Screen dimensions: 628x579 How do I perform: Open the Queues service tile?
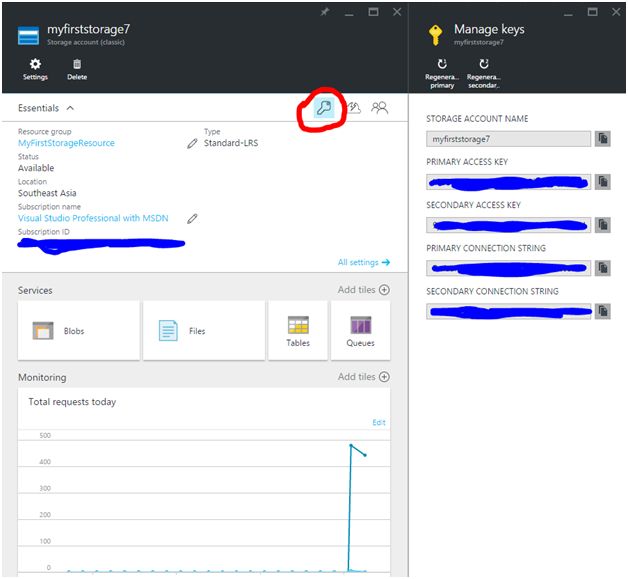(x=360, y=331)
